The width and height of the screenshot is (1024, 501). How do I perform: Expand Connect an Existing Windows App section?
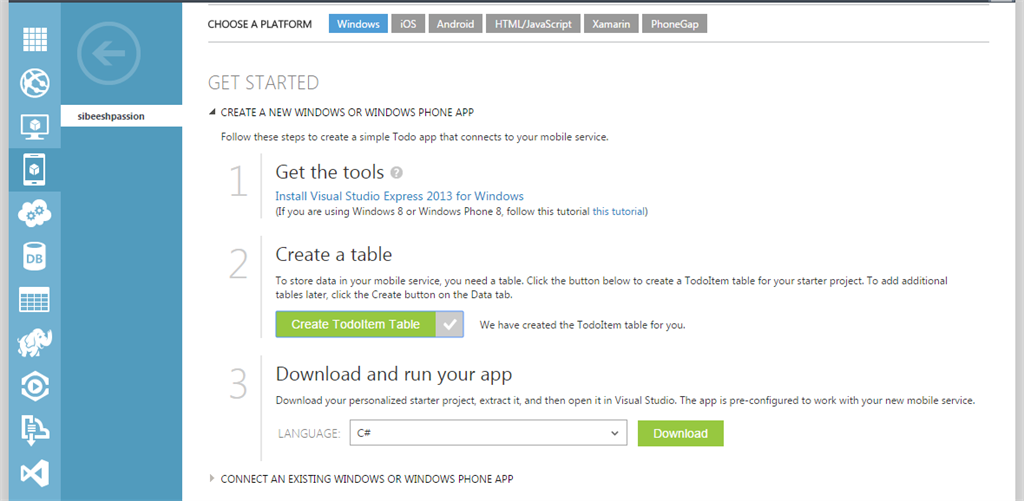212,479
